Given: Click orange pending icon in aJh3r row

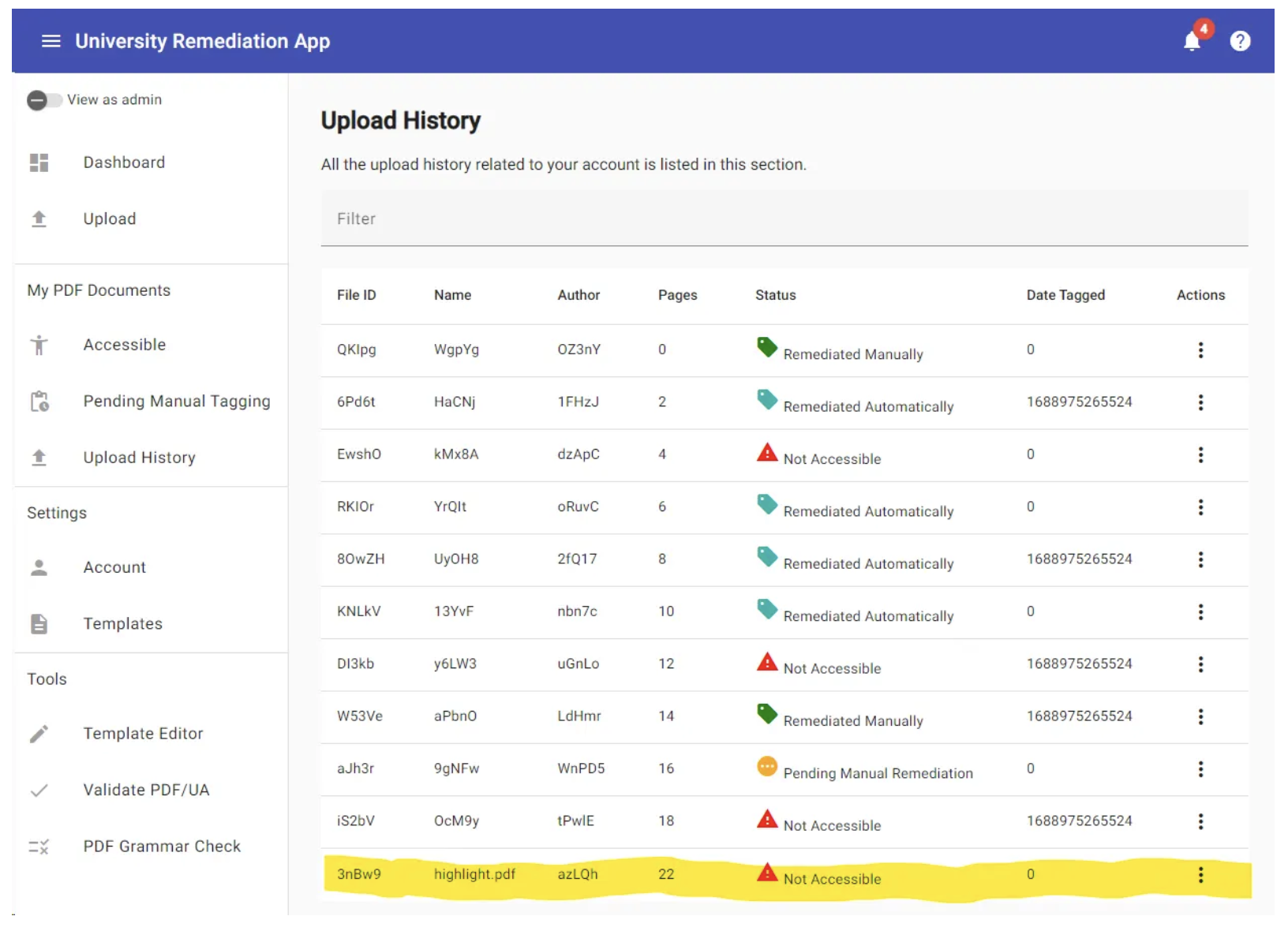Looking at the screenshot, I should [x=767, y=766].
